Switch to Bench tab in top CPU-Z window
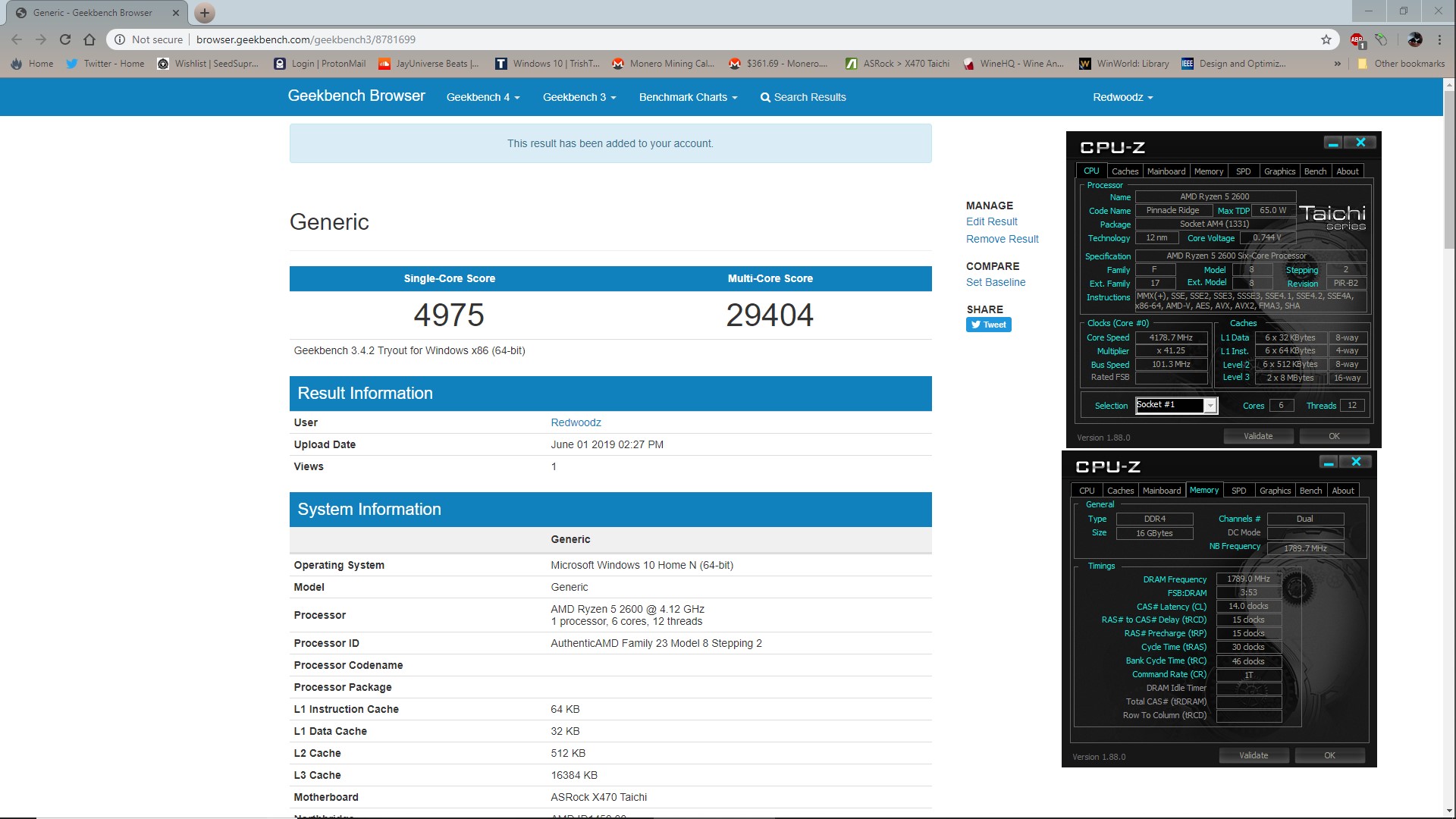Image resolution: width=1456 pixels, height=819 pixels. [x=1315, y=171]
